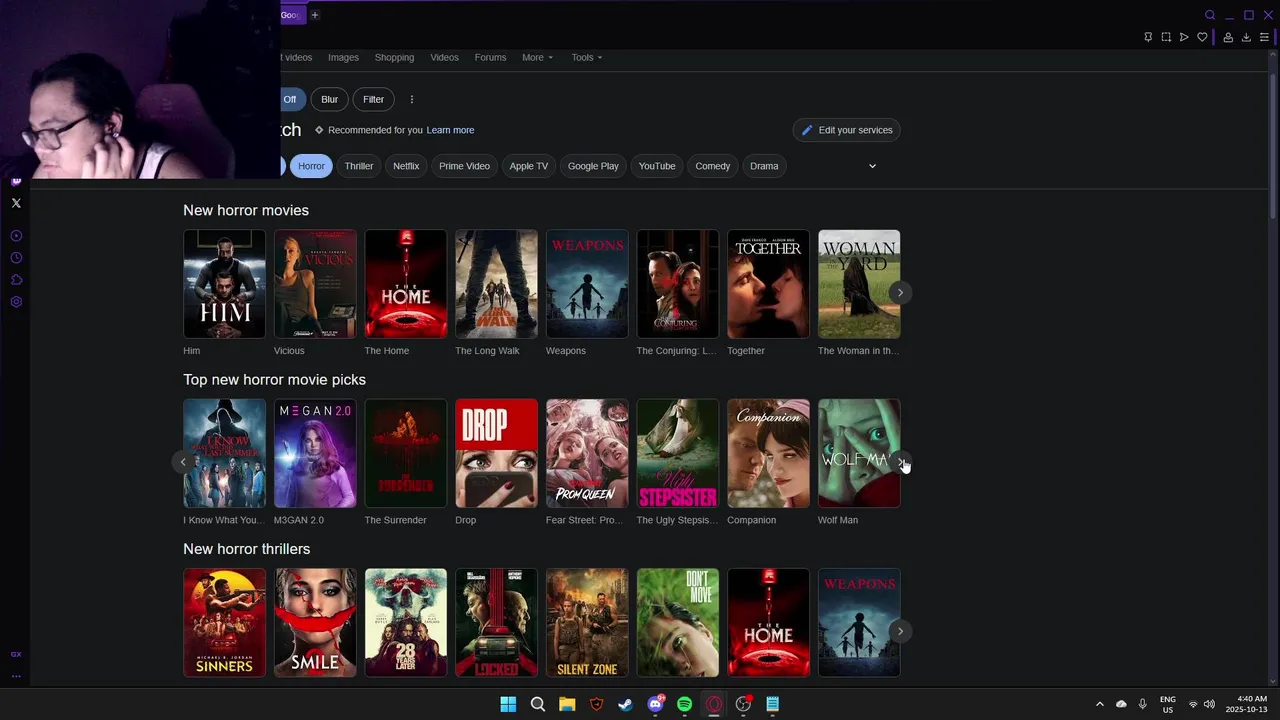This screenshot has width=1280, height=720.
Task: Switch to Videos search tab
Action: point(444,57)
